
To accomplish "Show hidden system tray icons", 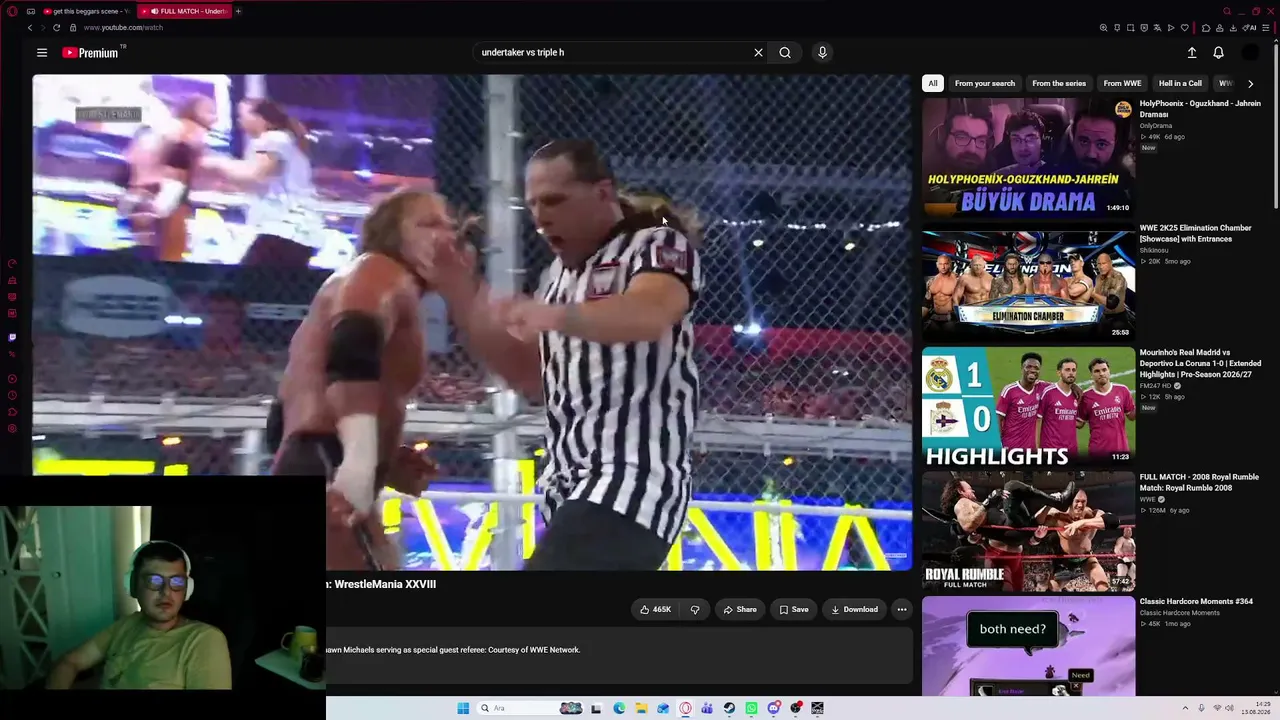I will click(1185, 708).
